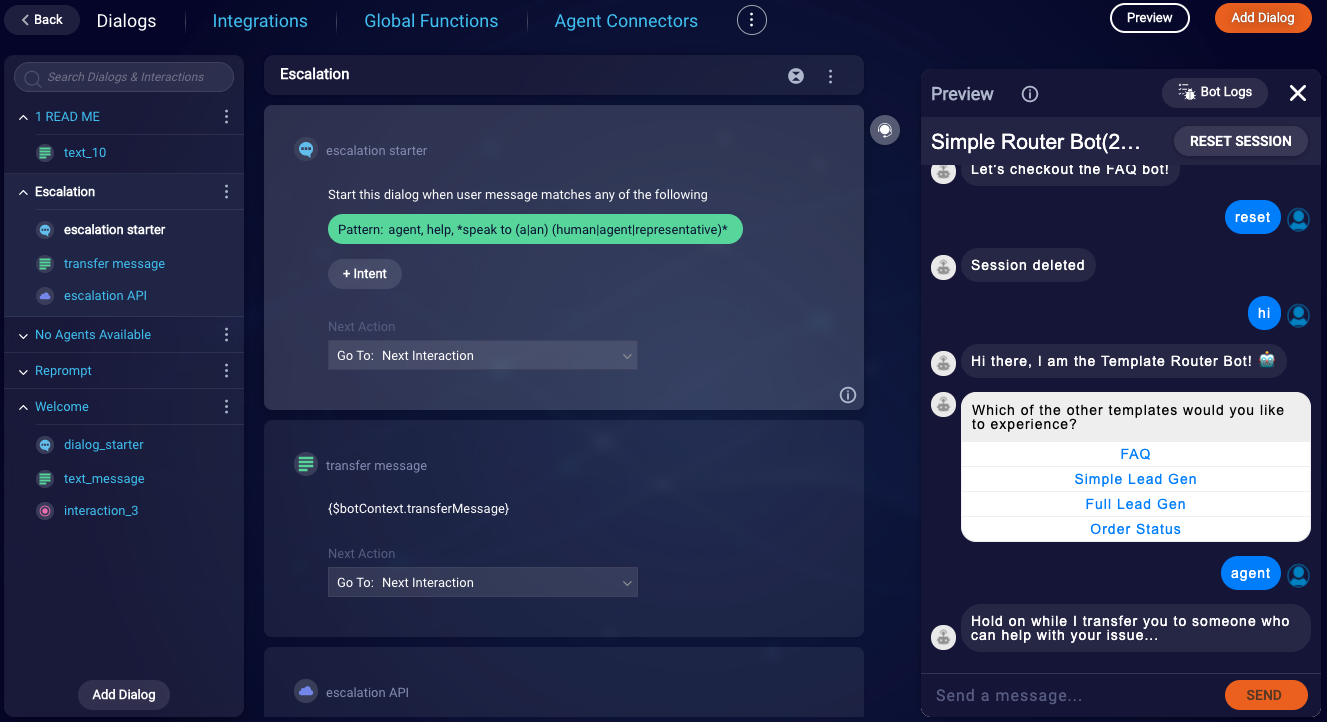Focus the Search Dialogs & Interactions field
Viewport: 1327px width, 722px height.
(x=124, y=77)
